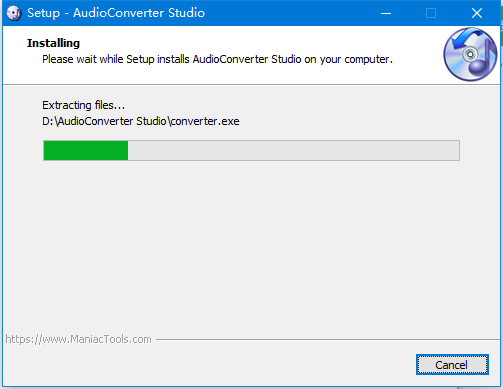Close the AudioConverter Studio Setup window

[x=477, y=13]
